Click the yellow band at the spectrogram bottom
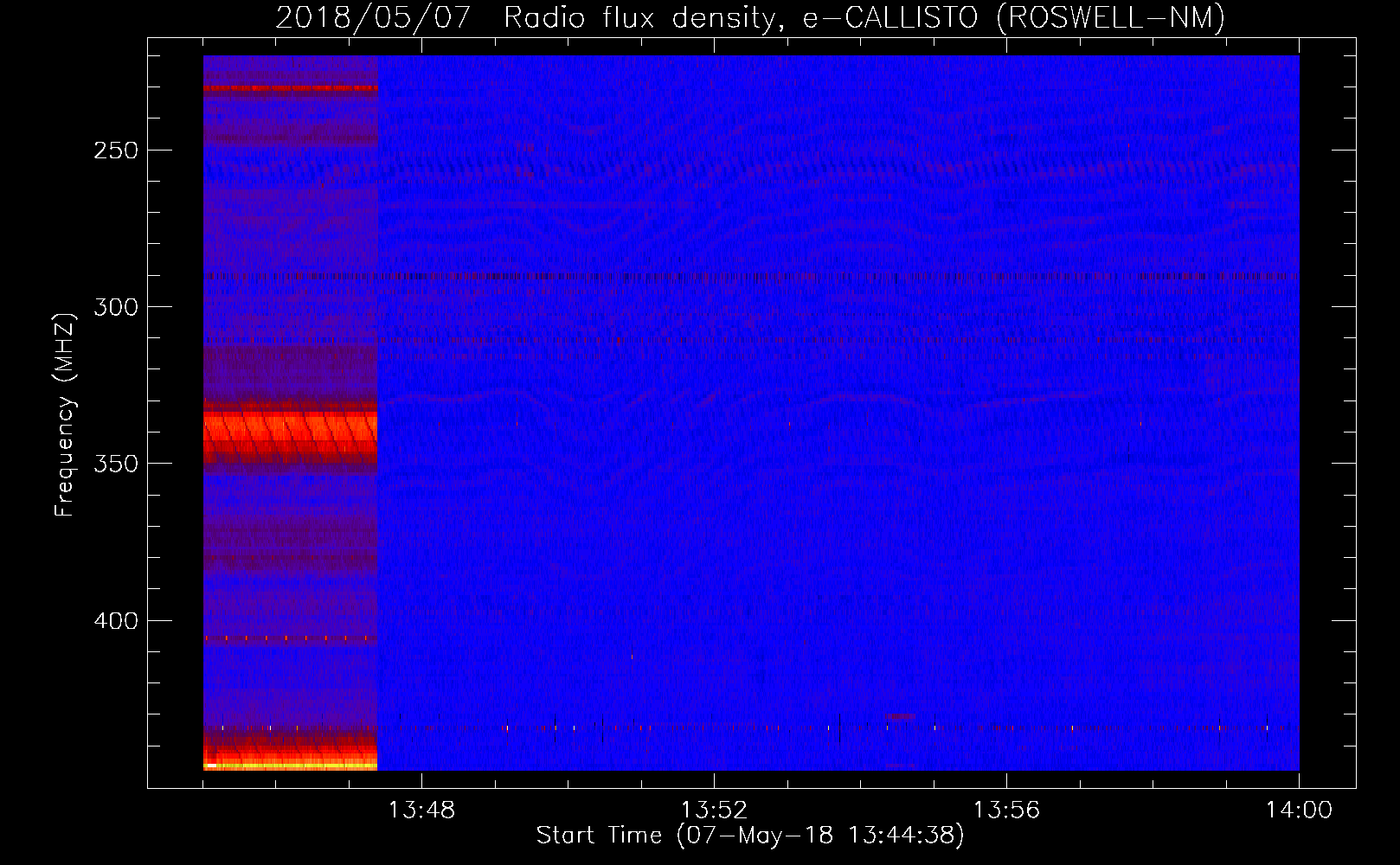Image resolution: width=1400 pixels, height=865 pixels. (290, 766)
